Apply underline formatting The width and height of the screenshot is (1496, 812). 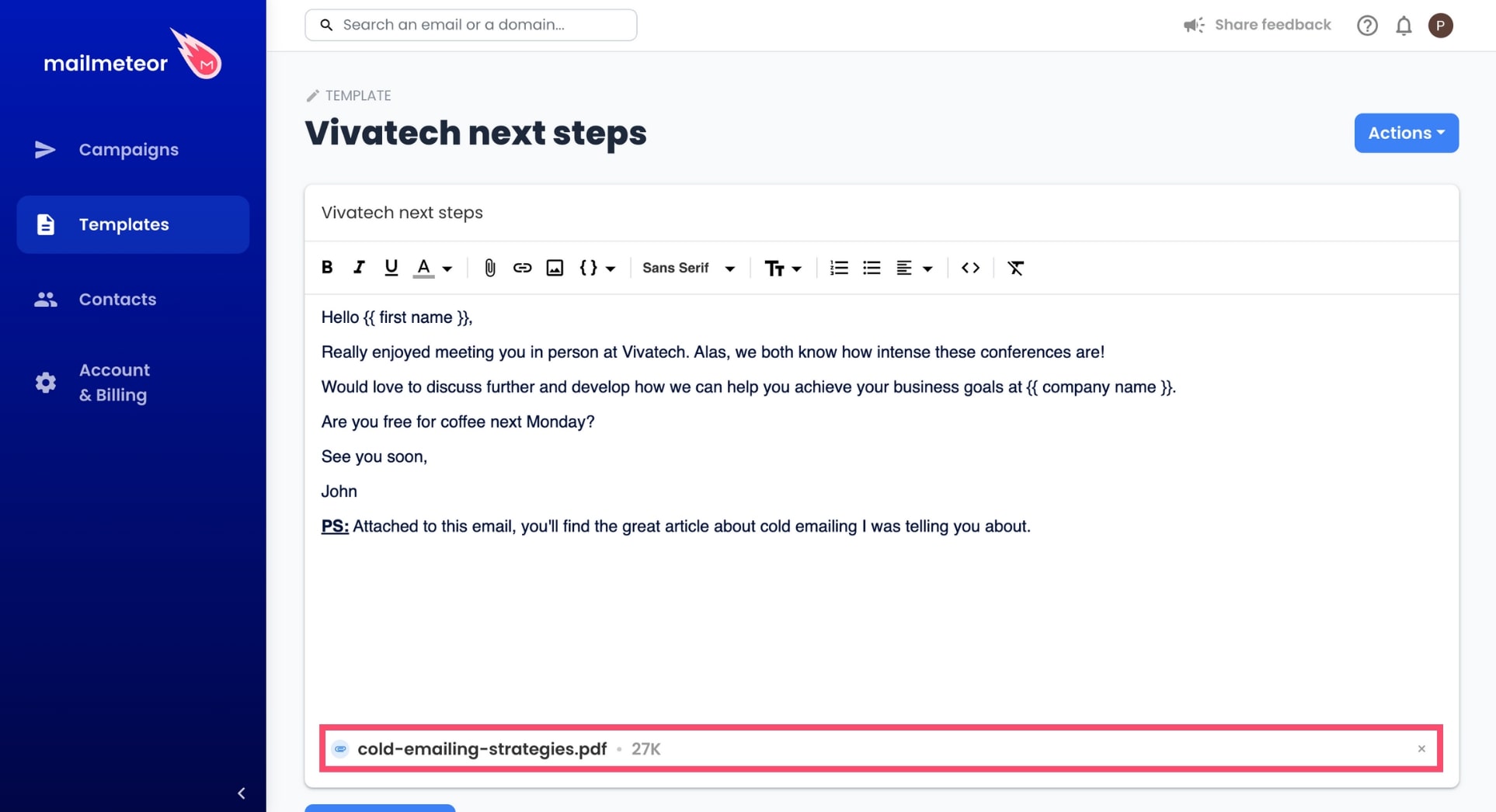[x=391, y=268]
